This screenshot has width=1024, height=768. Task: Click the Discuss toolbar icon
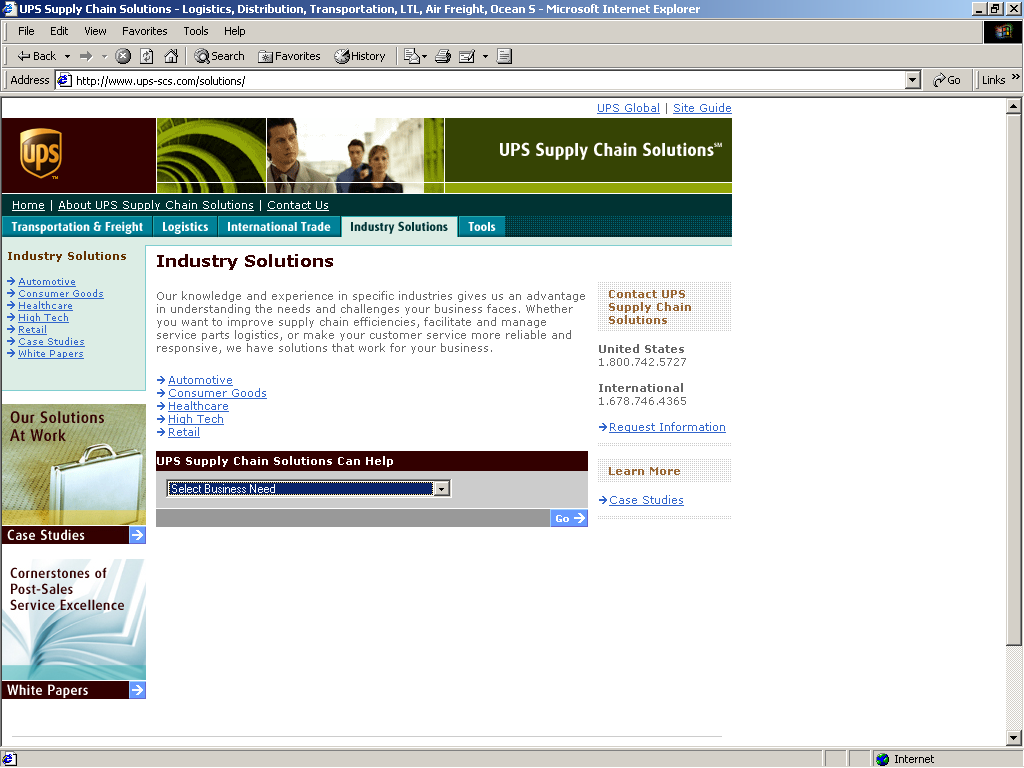pos(504,56)
